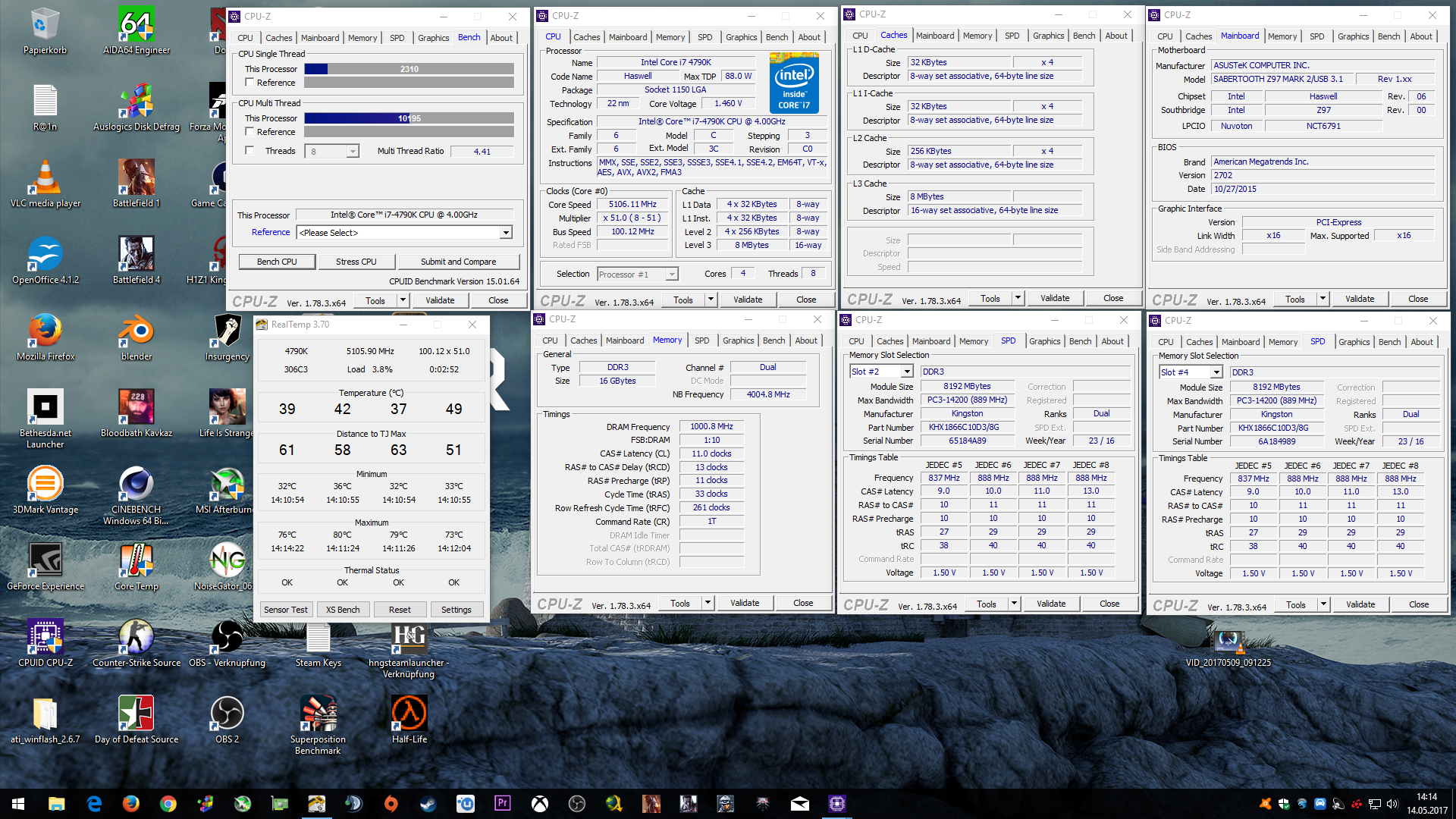This screenshot has width=1456, height=819.
Task: Launch Superposition Benchmark shortcut
Action: tap(318, 725)
